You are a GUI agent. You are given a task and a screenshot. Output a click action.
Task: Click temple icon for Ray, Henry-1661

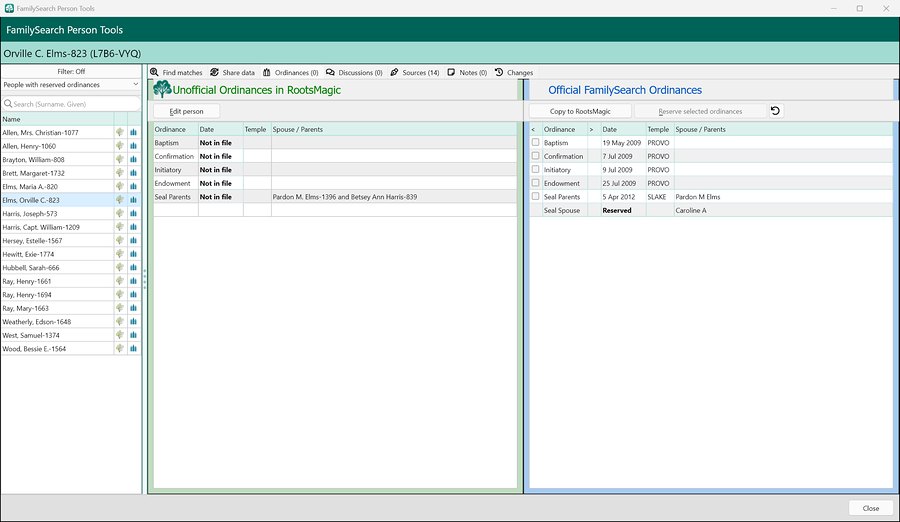click(x=134, y=281)
